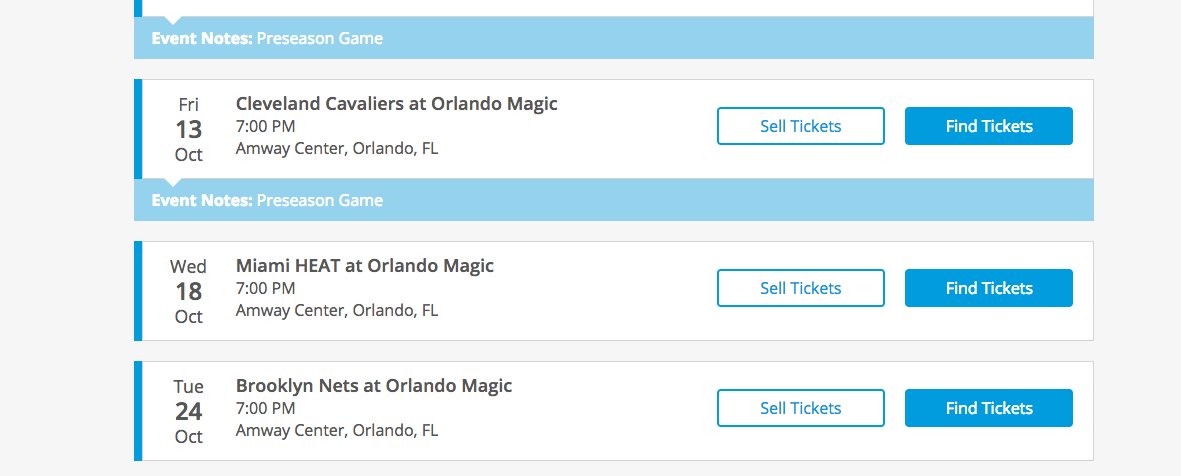Click the 7:00 PM time on Brooklyn Nets game
Screen dimensions: 1181x476
(265, 409)
